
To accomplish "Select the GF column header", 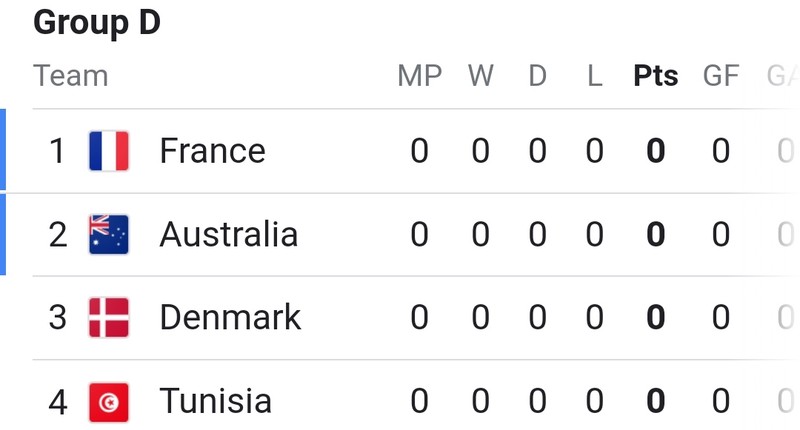I will point(721,76).
